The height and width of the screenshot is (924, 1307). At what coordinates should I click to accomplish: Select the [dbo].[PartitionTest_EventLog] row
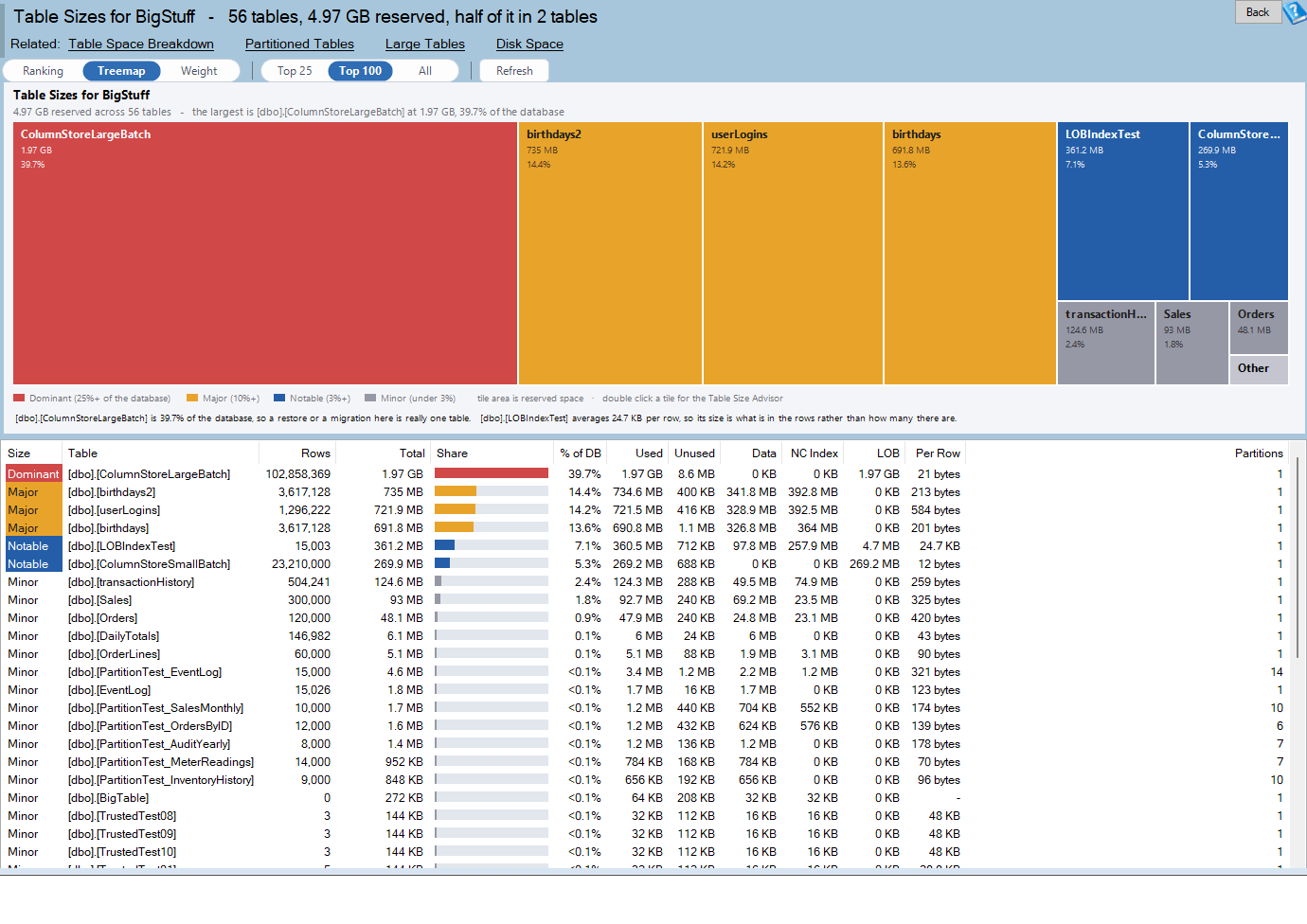[646, 672]
